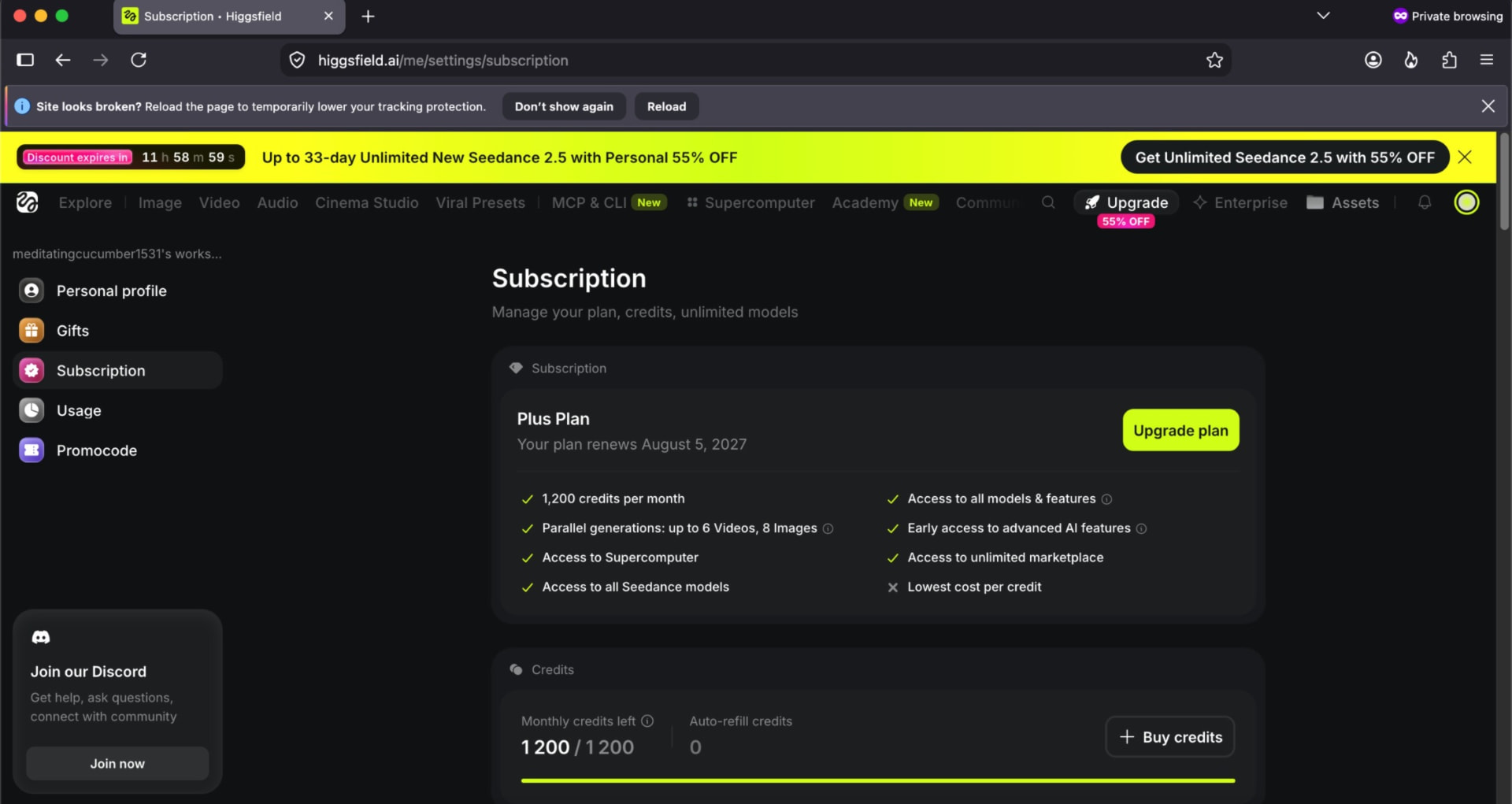The image size is (1512, 804).
Task: Click the Gifts sidebar icon
Action: pos(31,331)
